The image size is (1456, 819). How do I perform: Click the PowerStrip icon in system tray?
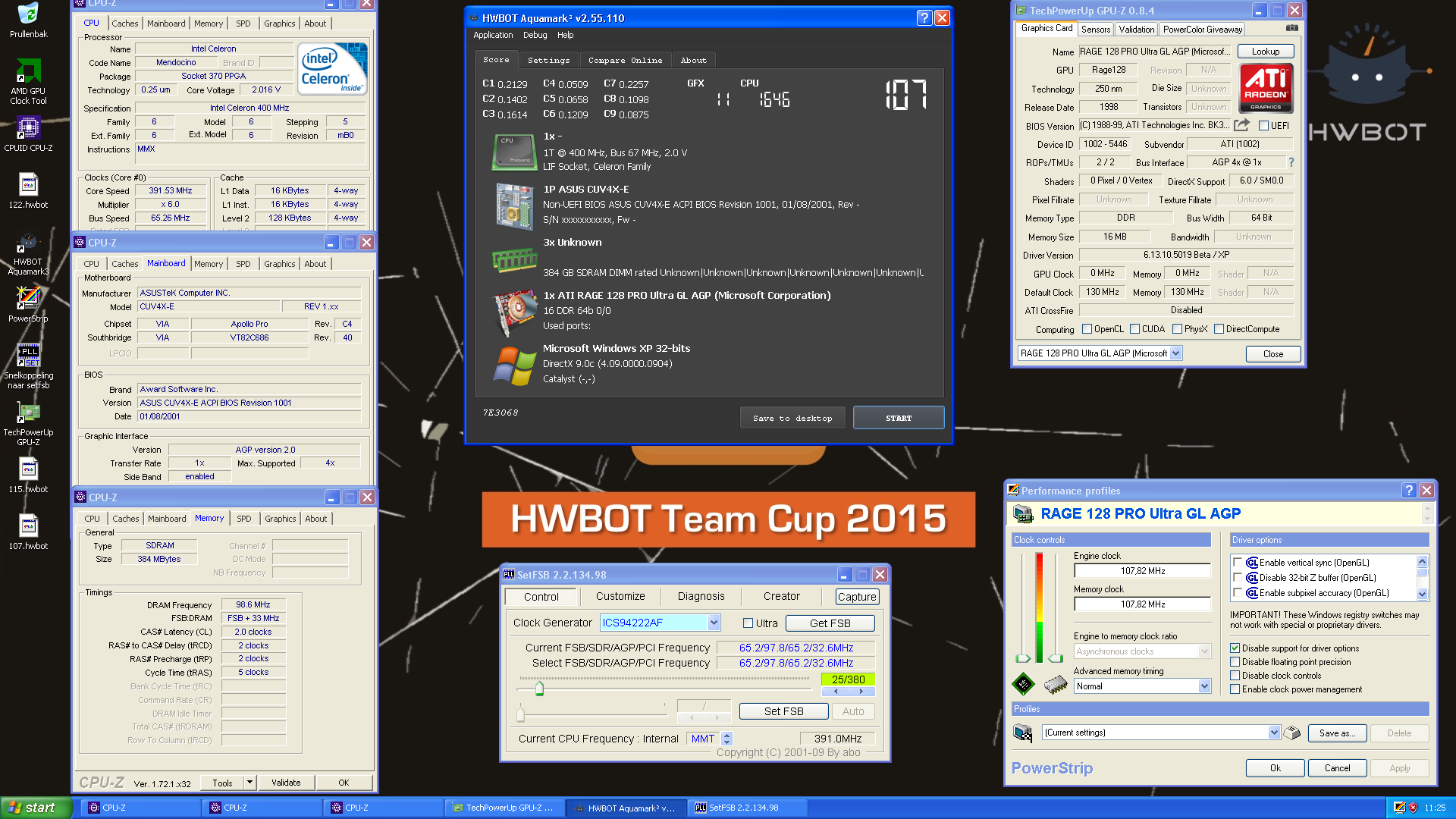(1400, 808)
